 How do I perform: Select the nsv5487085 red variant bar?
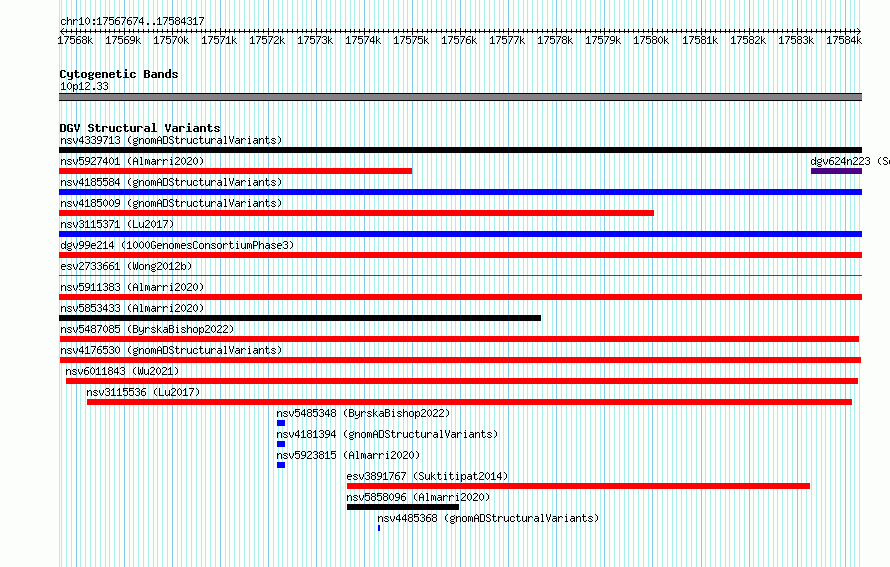pos(459,339)
